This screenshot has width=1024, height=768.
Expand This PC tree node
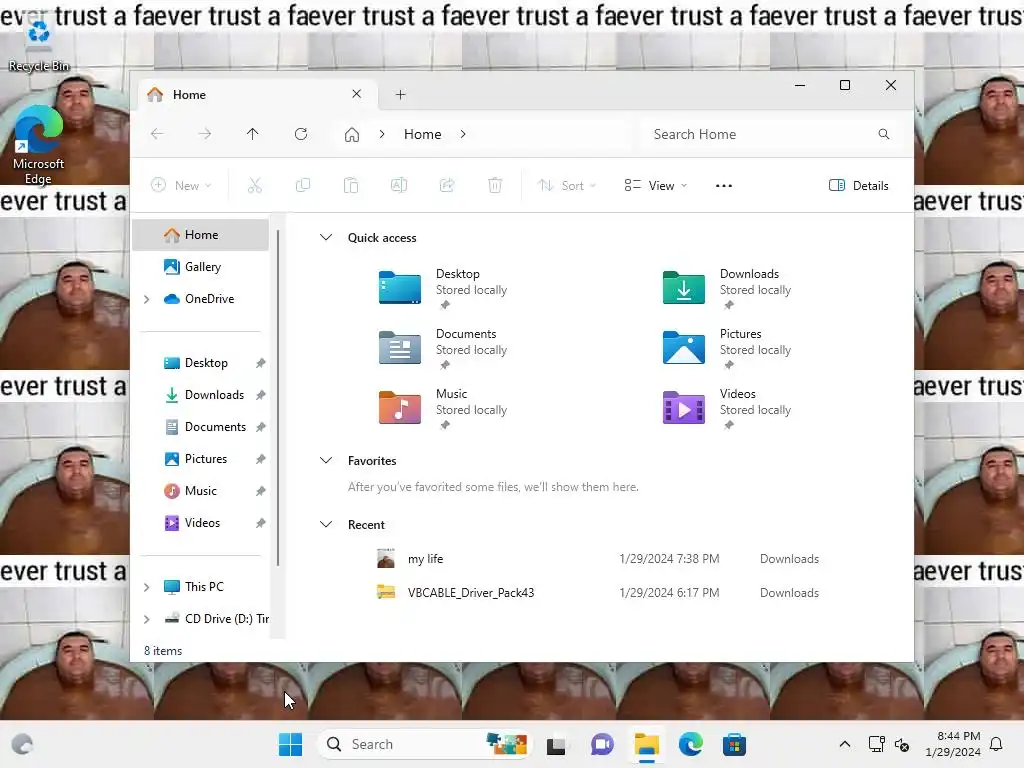coord(147,587)
